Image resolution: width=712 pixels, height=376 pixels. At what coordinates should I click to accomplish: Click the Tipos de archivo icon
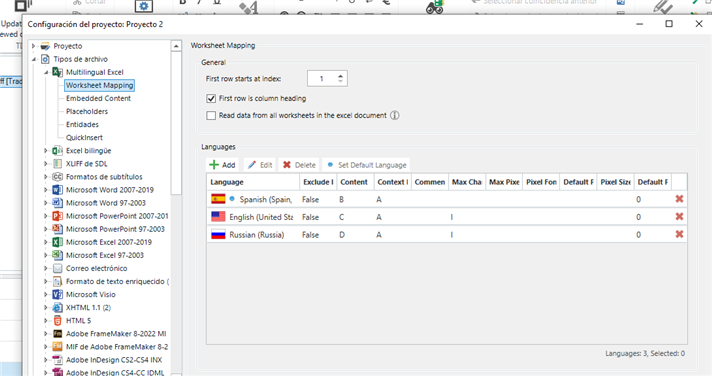[x=45, y=59]
